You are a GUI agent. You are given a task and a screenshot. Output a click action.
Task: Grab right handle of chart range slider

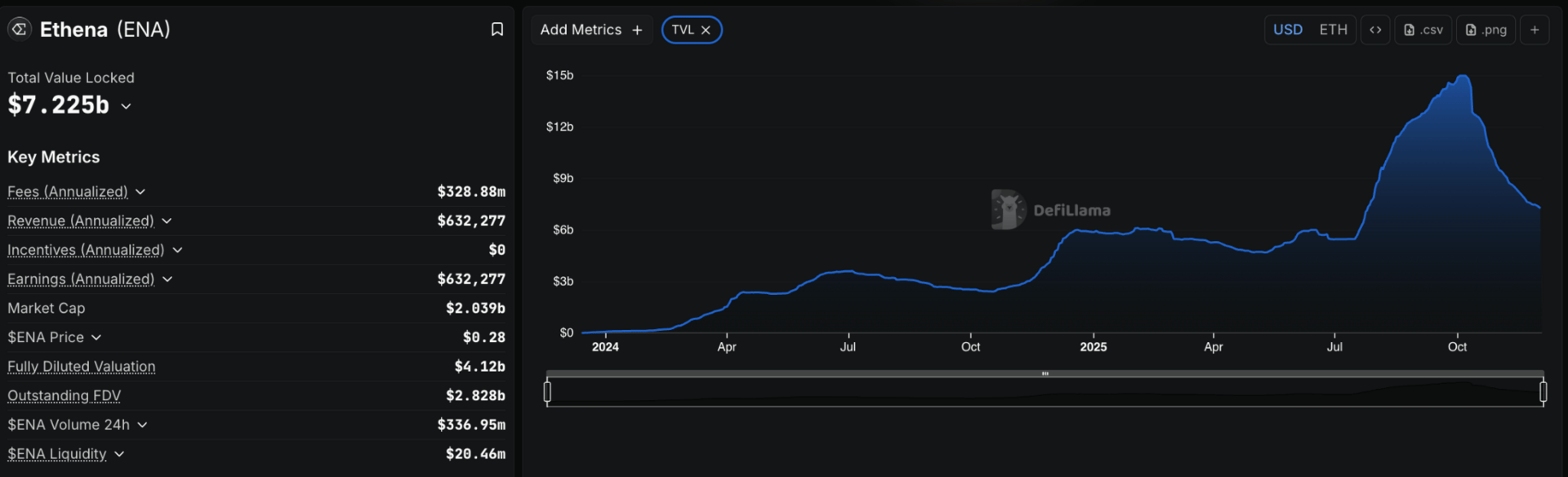click(1543, 392)
